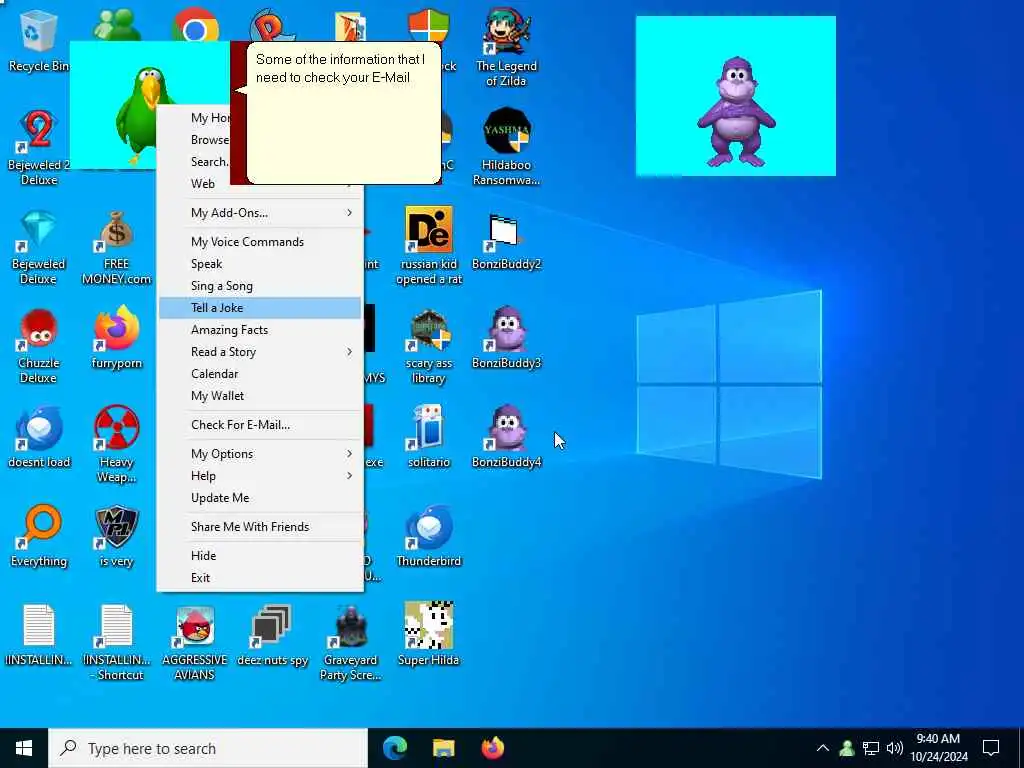Image resolution: width=1024 pixels, height=768 pixels.
Task: Select My Voice Commands entry
Action: pos(260,242)
